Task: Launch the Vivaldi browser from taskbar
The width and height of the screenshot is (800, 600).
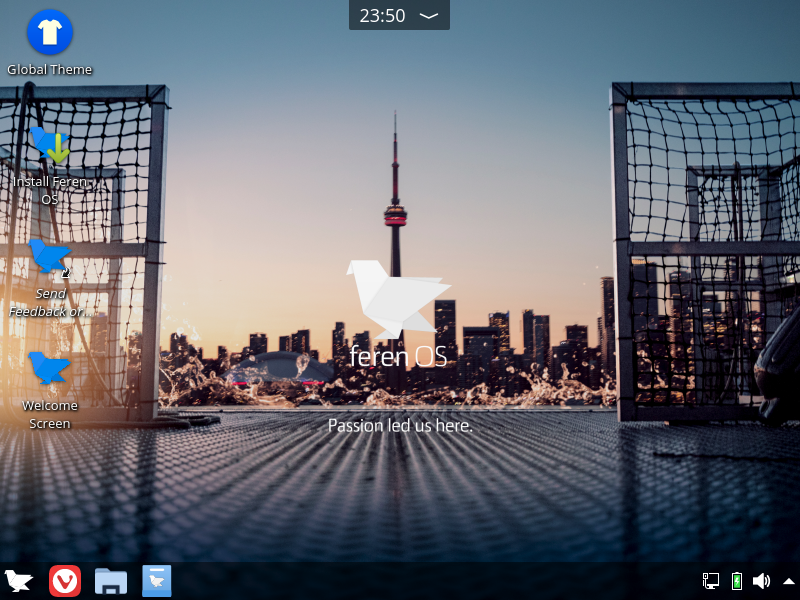Action: (65, 581)
